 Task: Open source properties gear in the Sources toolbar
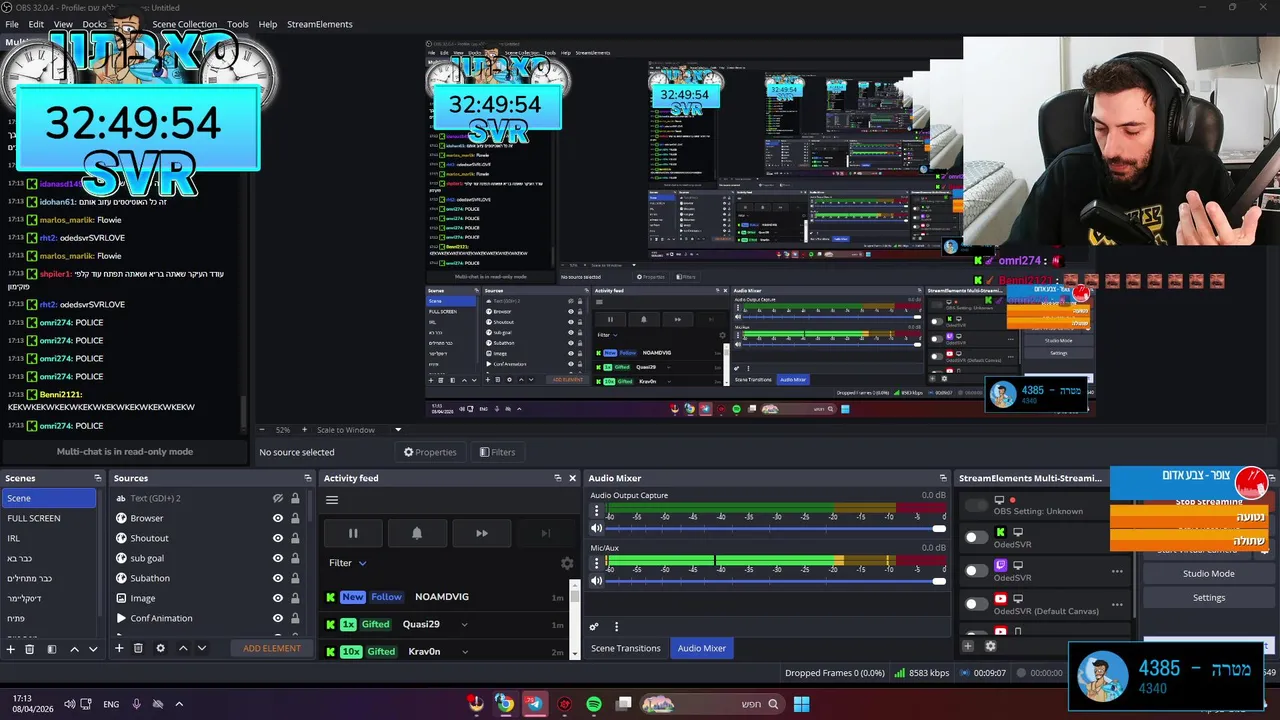click(160, 648)
